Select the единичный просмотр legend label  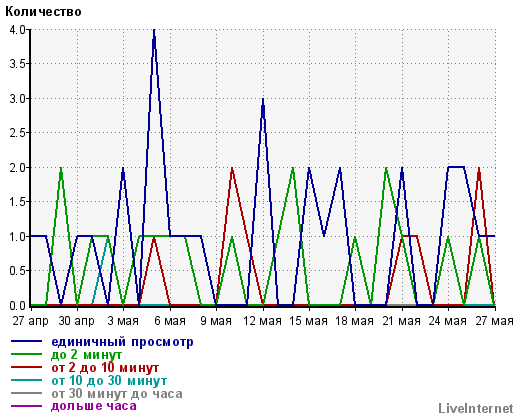coord(122,342)
